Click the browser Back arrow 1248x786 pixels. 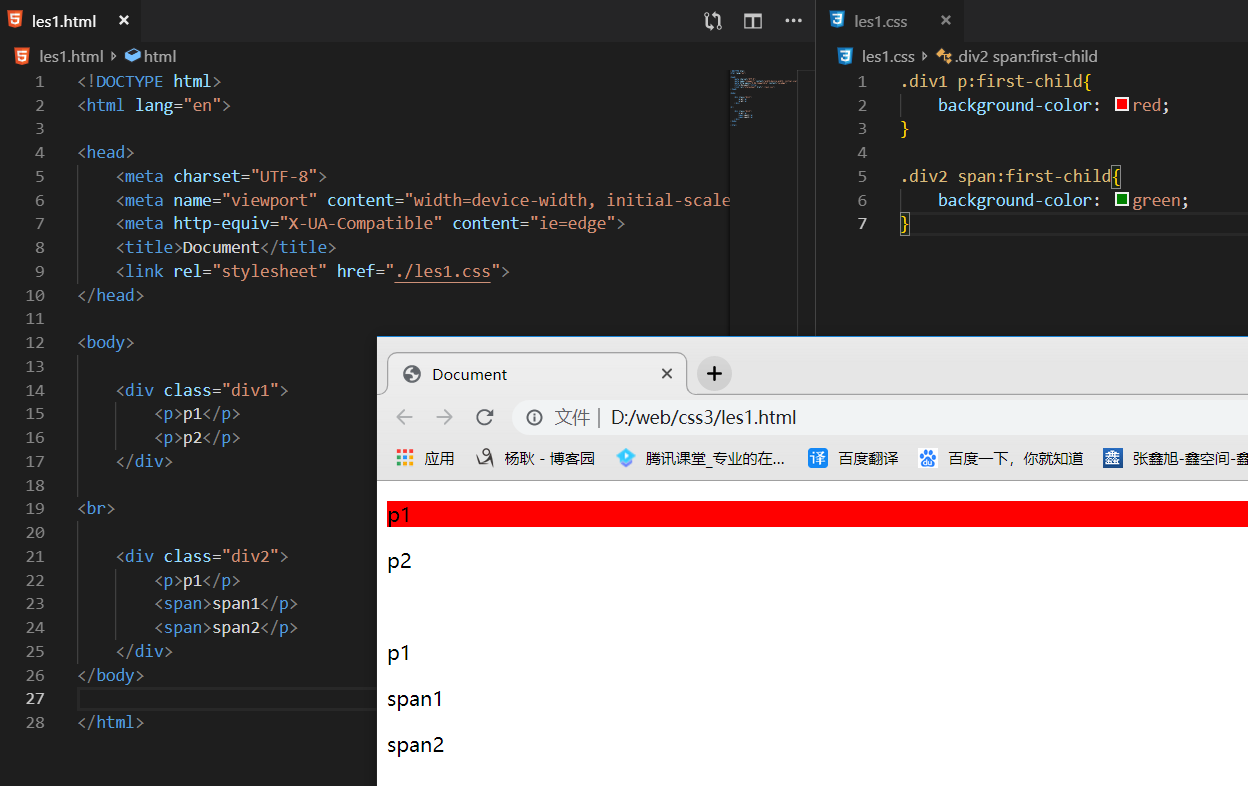pos(404,417)
